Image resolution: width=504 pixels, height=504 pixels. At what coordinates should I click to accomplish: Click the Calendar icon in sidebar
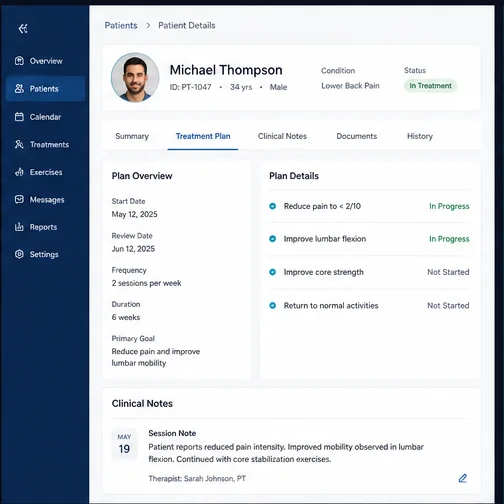coord(19,117)
